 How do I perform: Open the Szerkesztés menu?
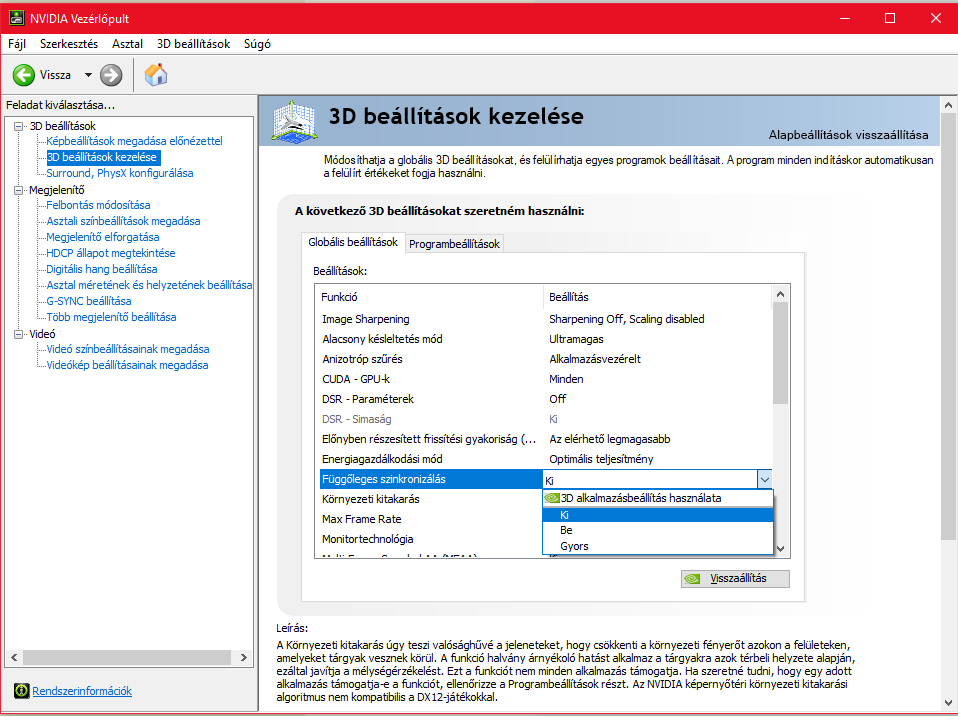click(69, 44)
